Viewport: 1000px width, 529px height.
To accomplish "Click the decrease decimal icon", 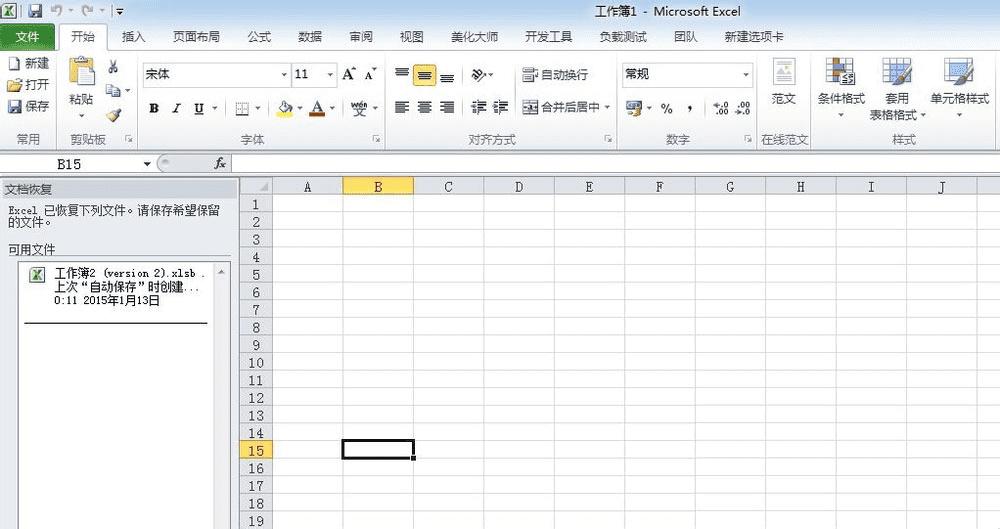I will click(743, 108).
